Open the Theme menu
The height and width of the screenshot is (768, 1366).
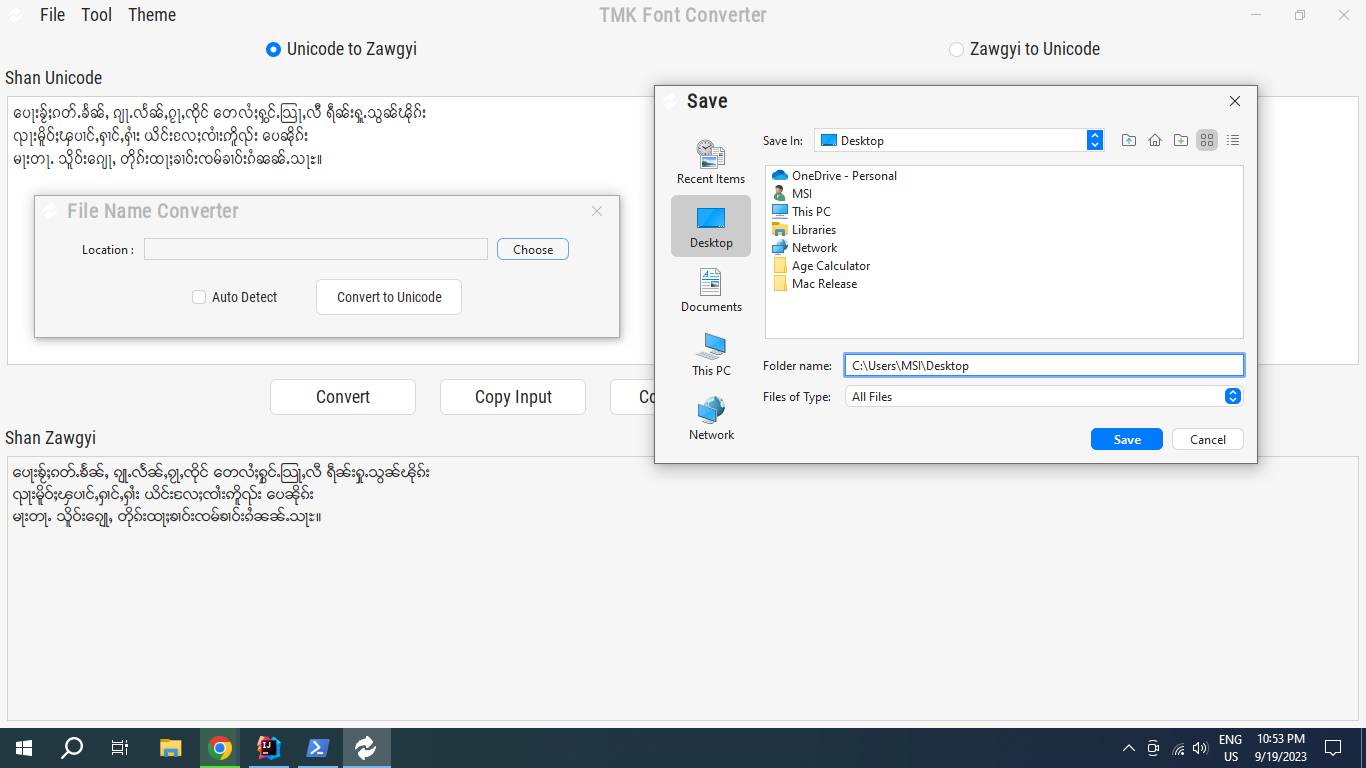[x=151, y=14]
